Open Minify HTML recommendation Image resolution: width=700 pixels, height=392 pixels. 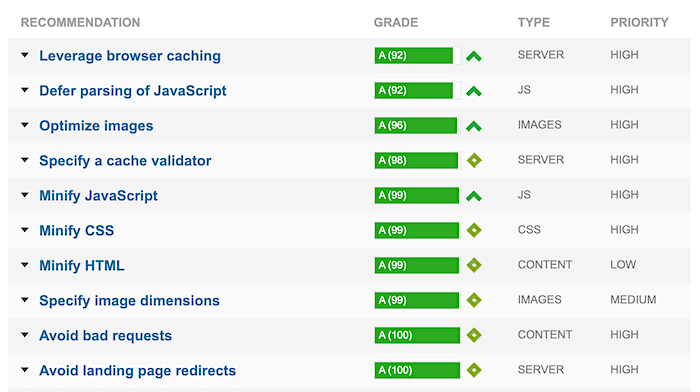[82, 266]
